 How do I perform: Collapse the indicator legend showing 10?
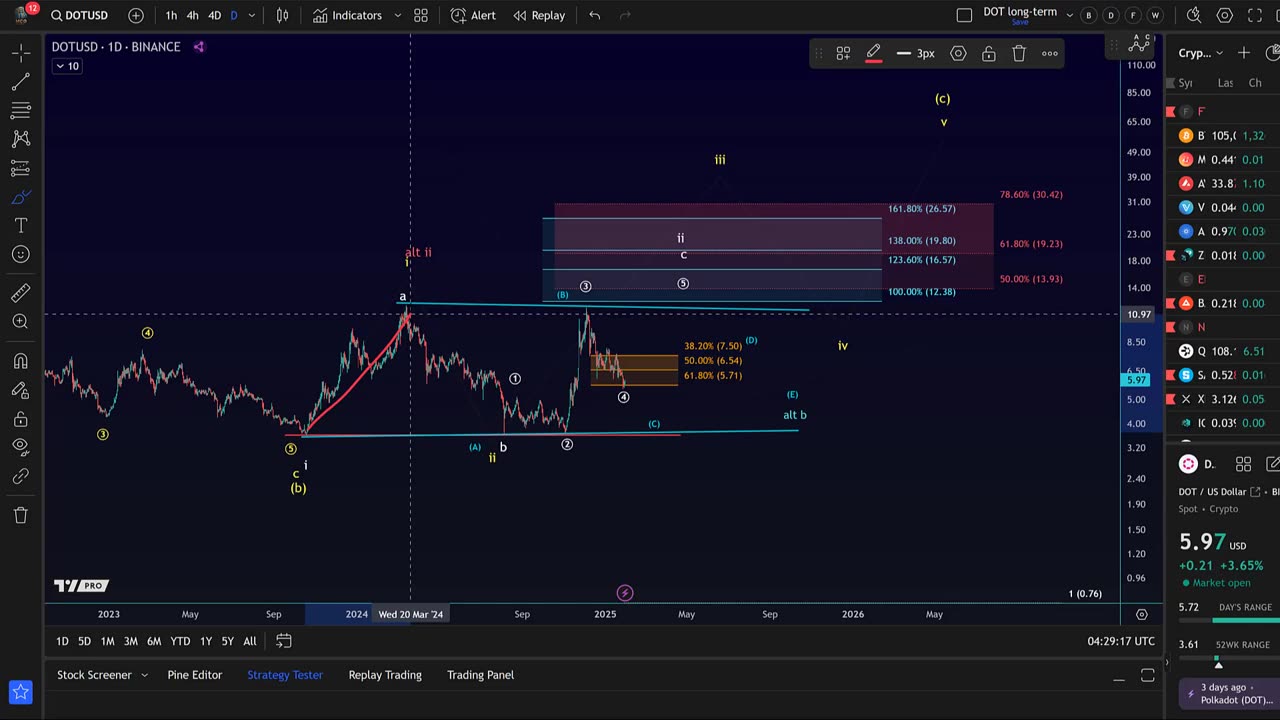(67, 66)
